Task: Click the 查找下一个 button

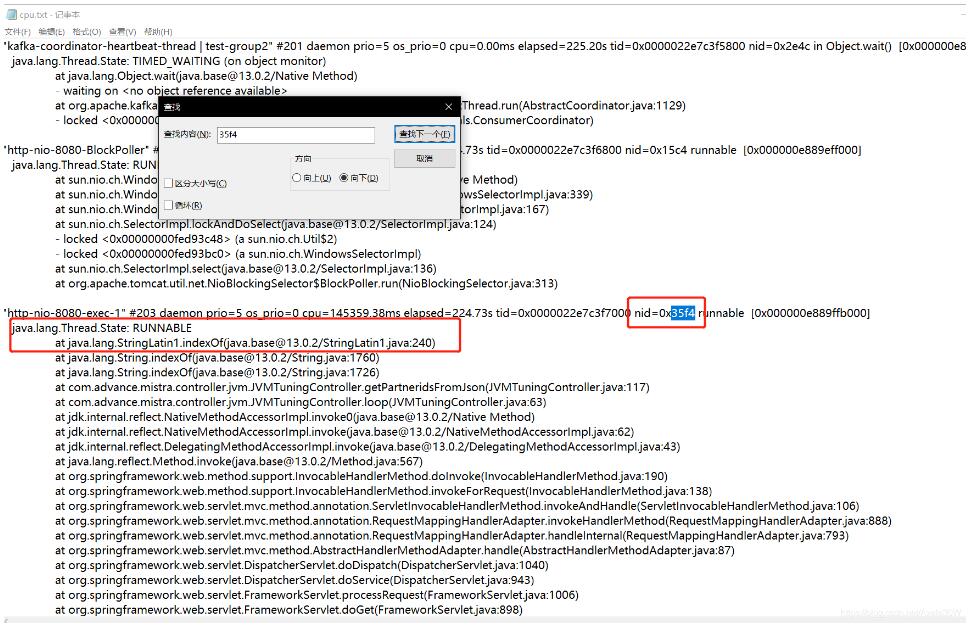Action: pyautogui.click(x=424, y=134)
